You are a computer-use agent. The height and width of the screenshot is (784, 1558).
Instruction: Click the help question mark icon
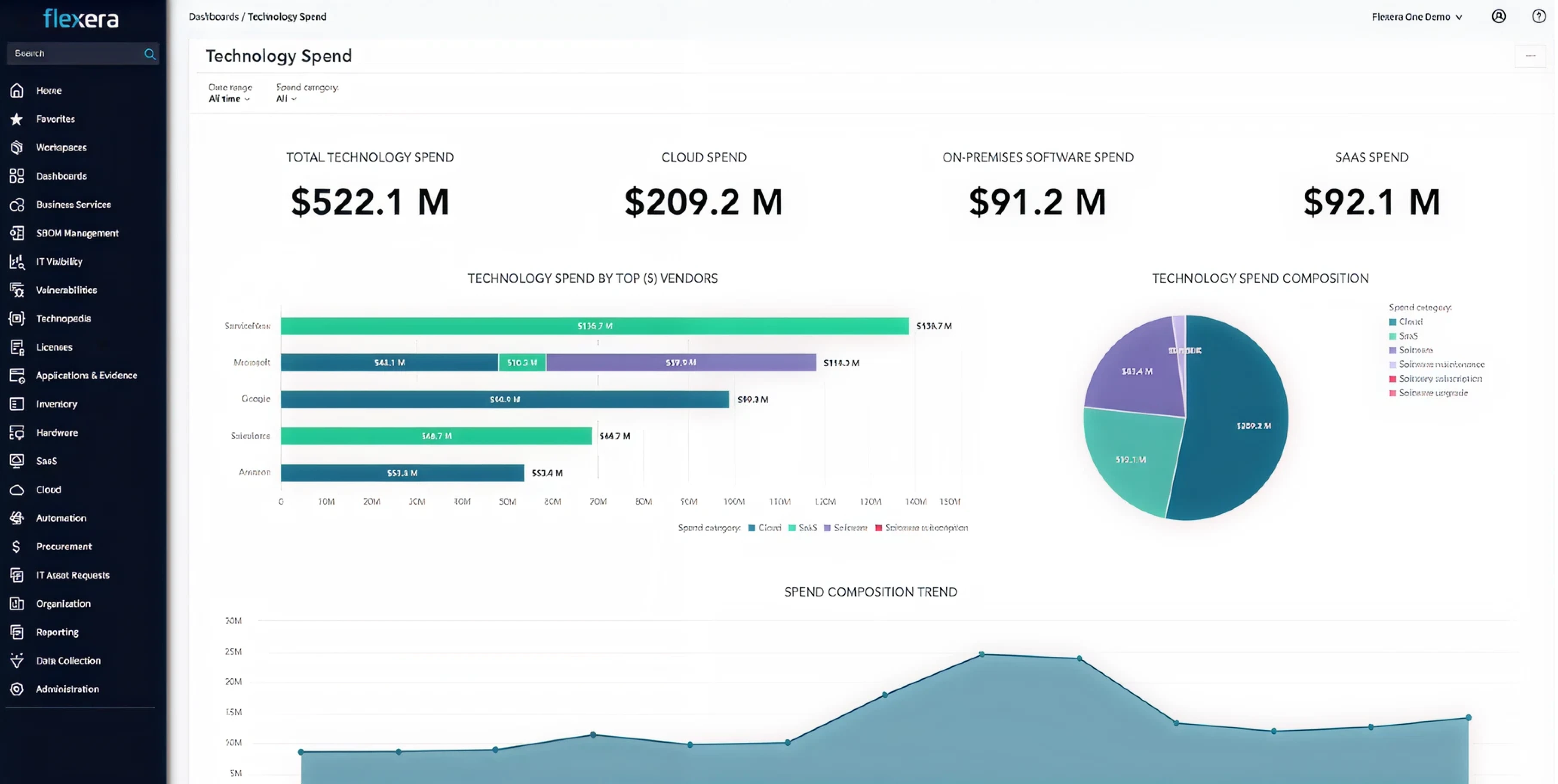click(x=1538, y=16)
